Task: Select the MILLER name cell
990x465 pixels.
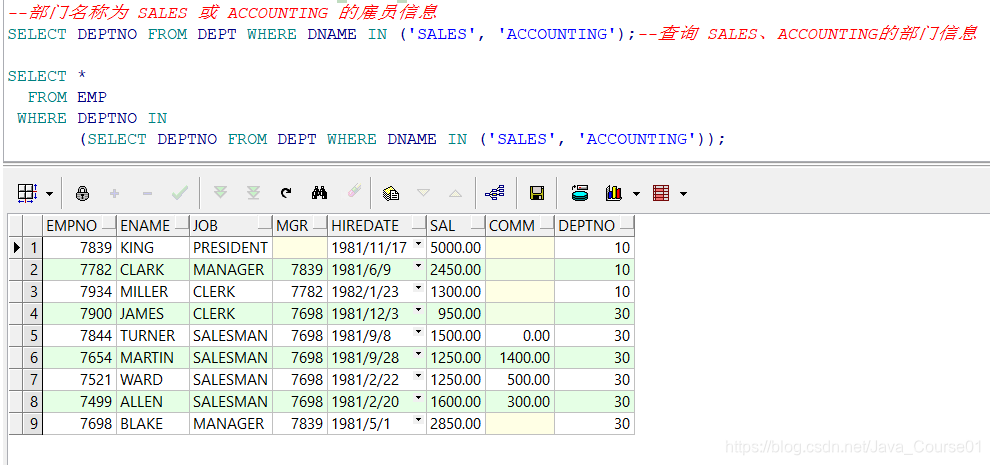Action: click(153, 292)
